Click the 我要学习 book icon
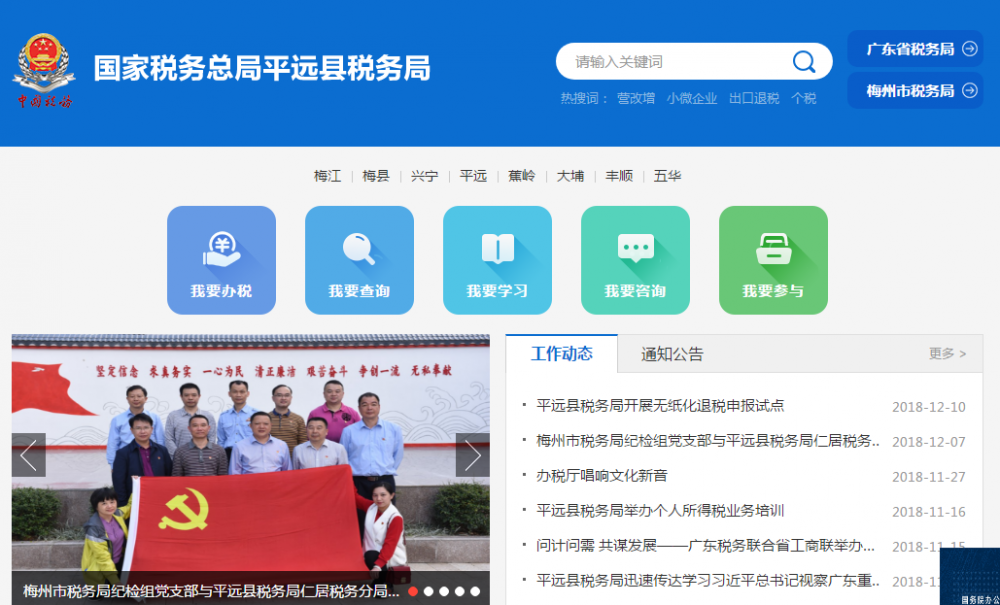 tap(497, 250)
